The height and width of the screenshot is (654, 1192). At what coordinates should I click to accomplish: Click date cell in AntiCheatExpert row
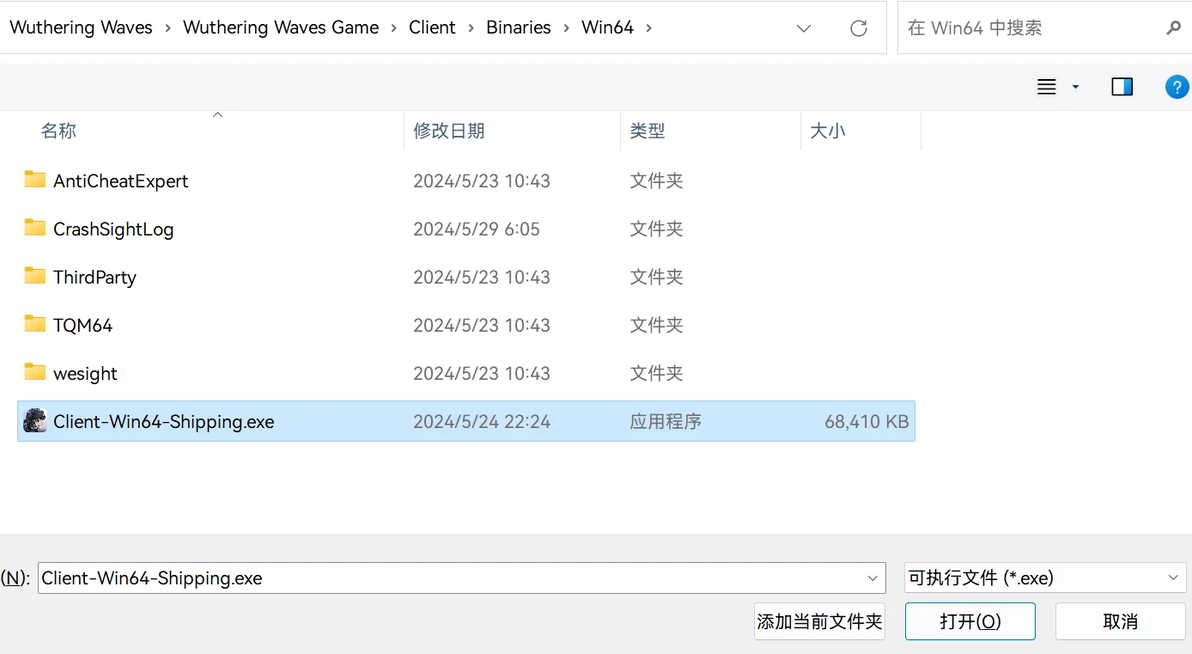pyautogui.click(x=482, y=181)
